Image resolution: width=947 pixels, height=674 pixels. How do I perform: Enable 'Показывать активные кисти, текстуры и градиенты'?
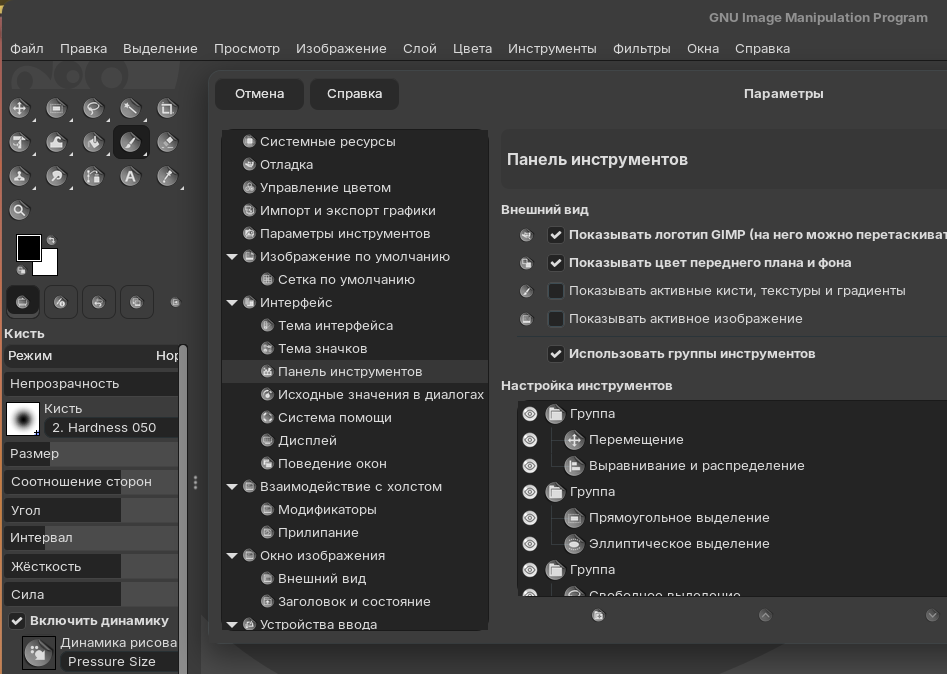(x=556, y=290)
